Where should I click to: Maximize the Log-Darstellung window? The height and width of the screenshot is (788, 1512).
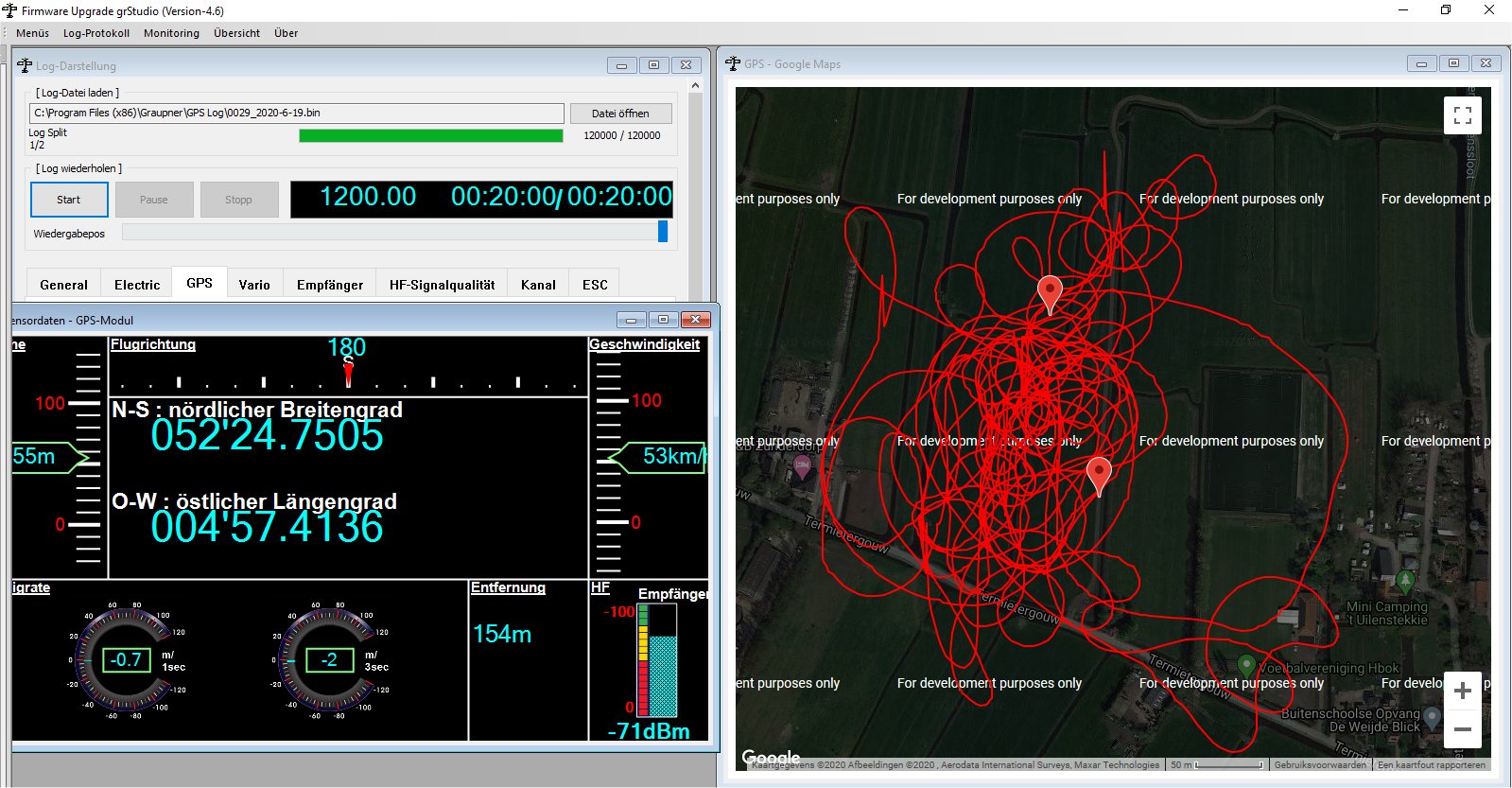(x=653, y=65)
